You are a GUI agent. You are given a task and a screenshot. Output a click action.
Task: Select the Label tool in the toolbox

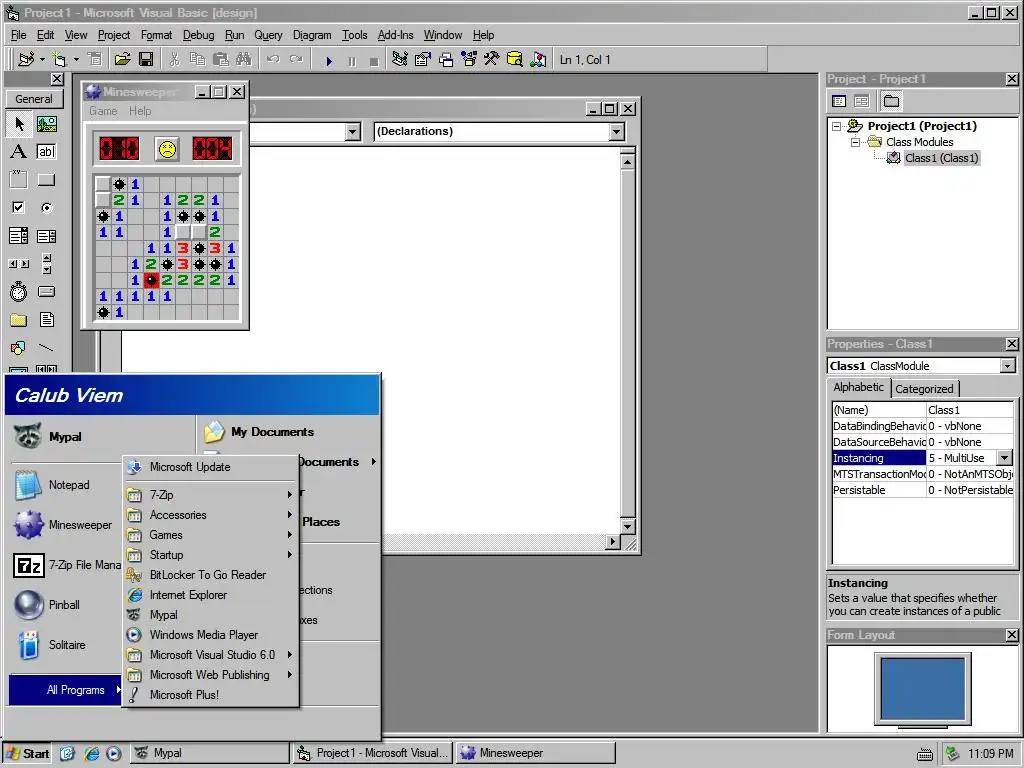pyautogui.click(x=19, y=152)
